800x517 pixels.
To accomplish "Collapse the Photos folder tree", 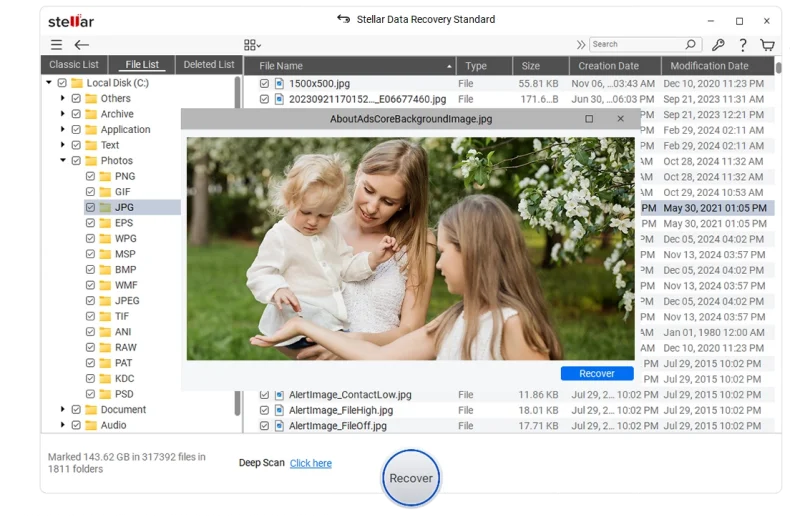I will [63, 160].
